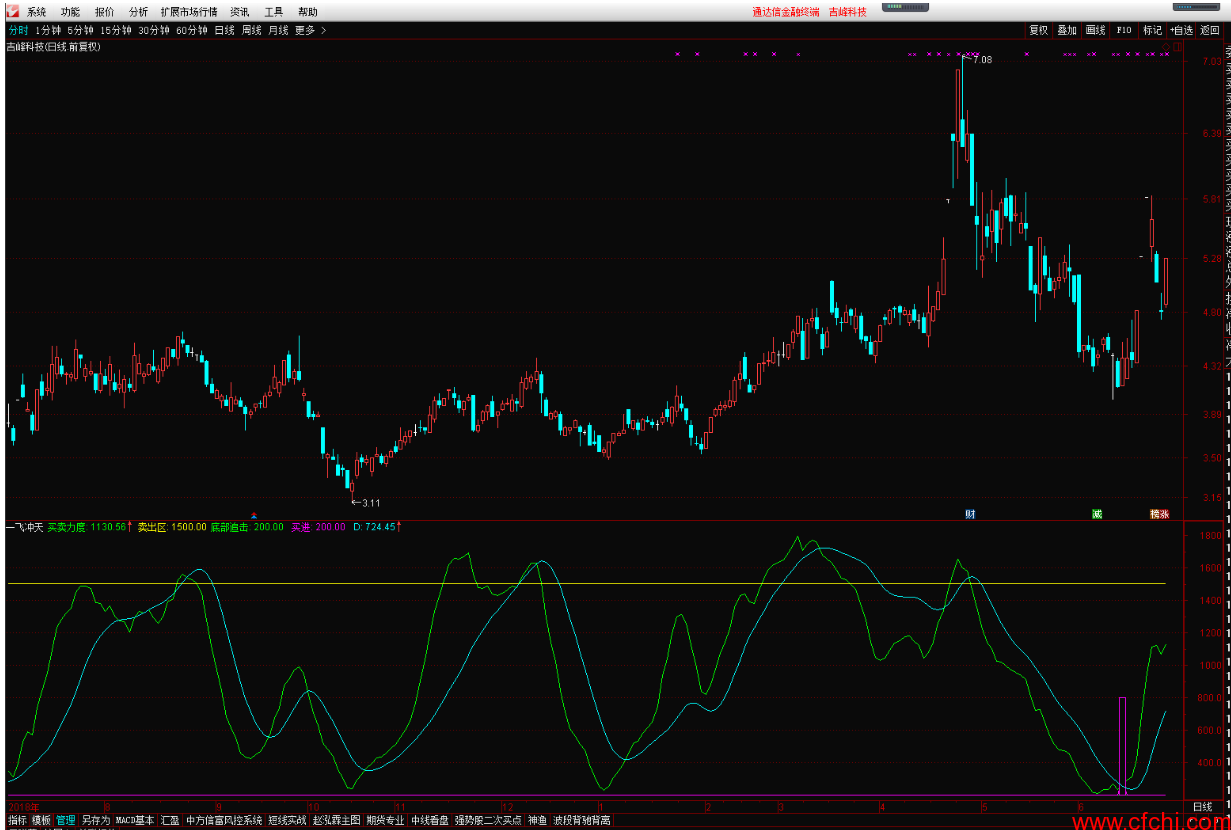Apply the 强势股二次买点 template
The height and width of the screenshot is (830, 1231).
[488, 820]
